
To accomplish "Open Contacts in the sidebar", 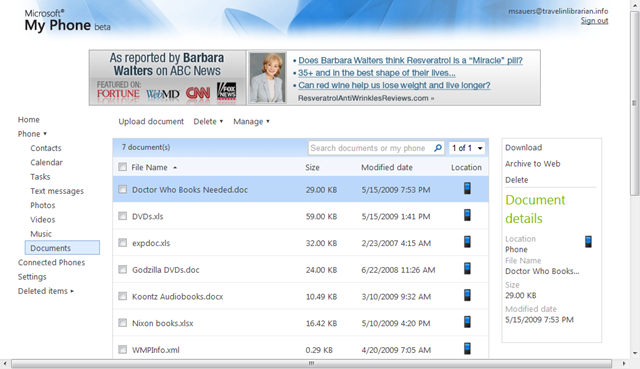I will click(46, 148).
